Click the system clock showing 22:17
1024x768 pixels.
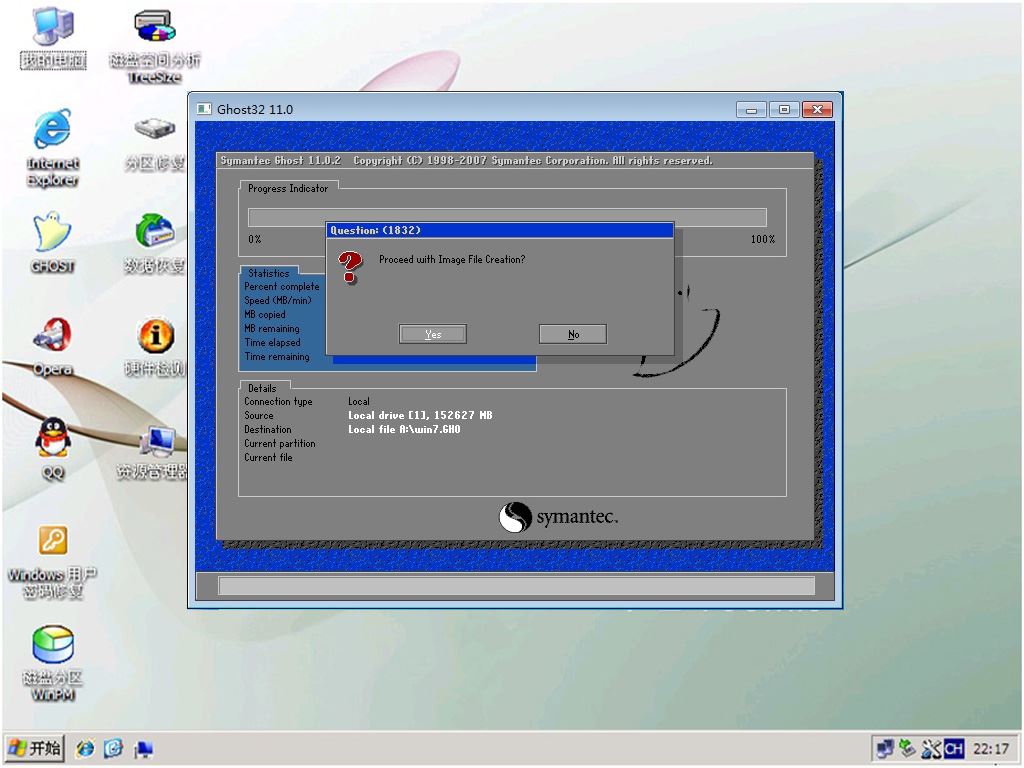[x=990, y=748]
